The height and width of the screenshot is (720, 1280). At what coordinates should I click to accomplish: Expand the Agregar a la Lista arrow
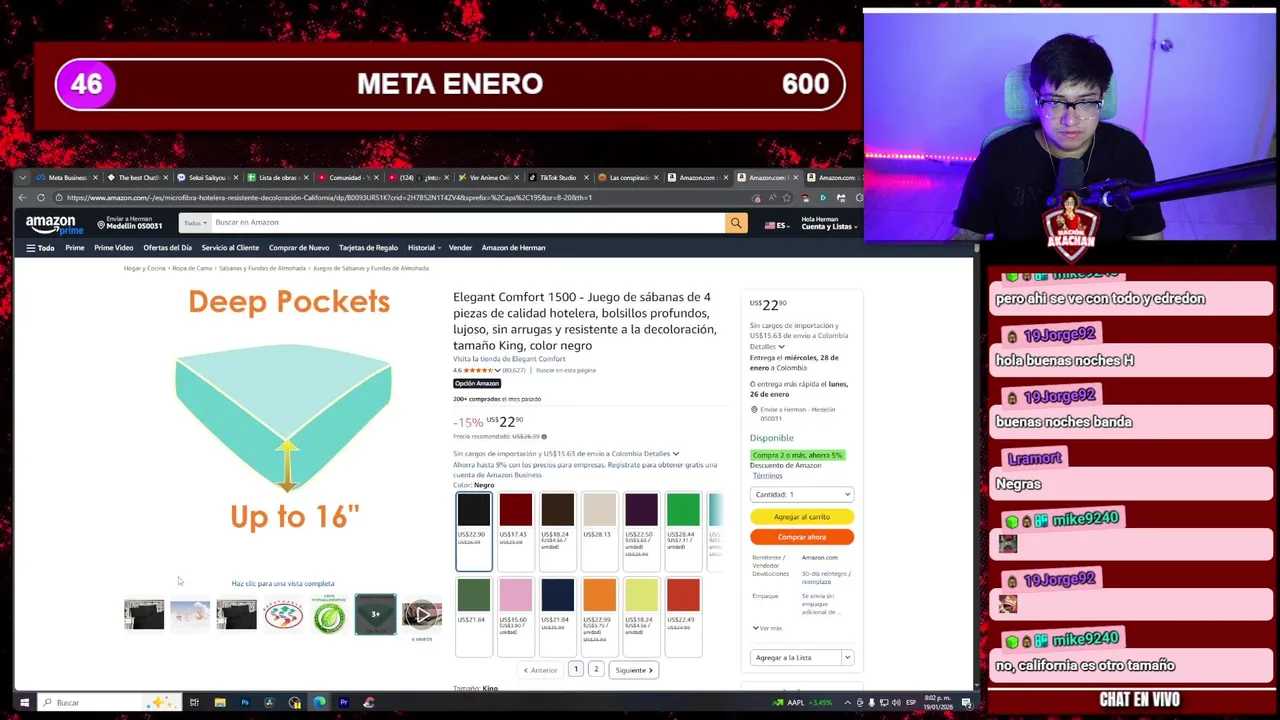point(847,658)
